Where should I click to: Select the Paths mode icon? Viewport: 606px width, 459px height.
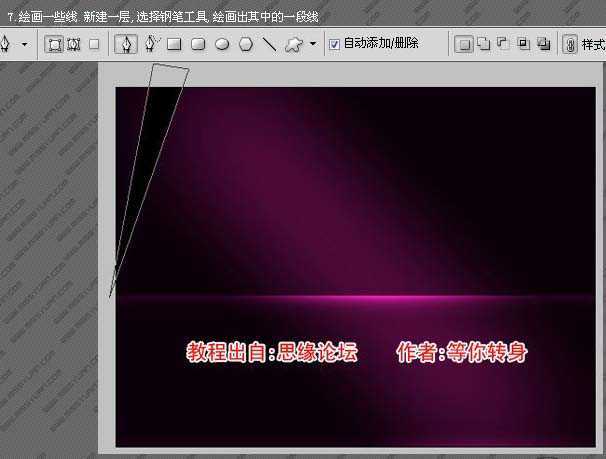(74, 44)
